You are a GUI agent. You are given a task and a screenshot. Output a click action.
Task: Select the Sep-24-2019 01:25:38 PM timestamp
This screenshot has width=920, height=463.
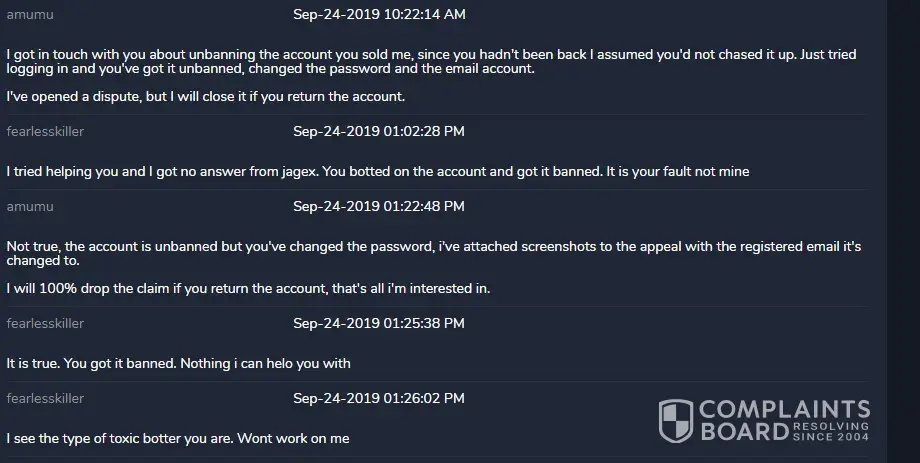[x=379, y=324]
